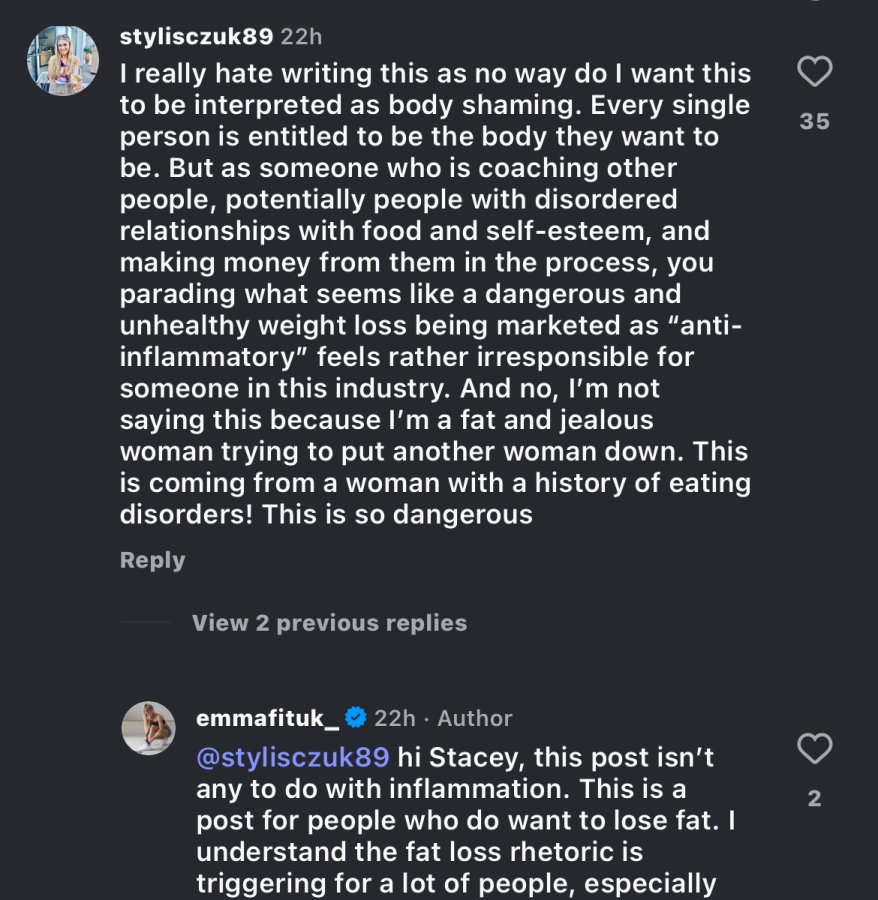View the 2 likes on emmafituk_'s reply
This screenshot has height=900, width=878.
[x=814, y=798]
